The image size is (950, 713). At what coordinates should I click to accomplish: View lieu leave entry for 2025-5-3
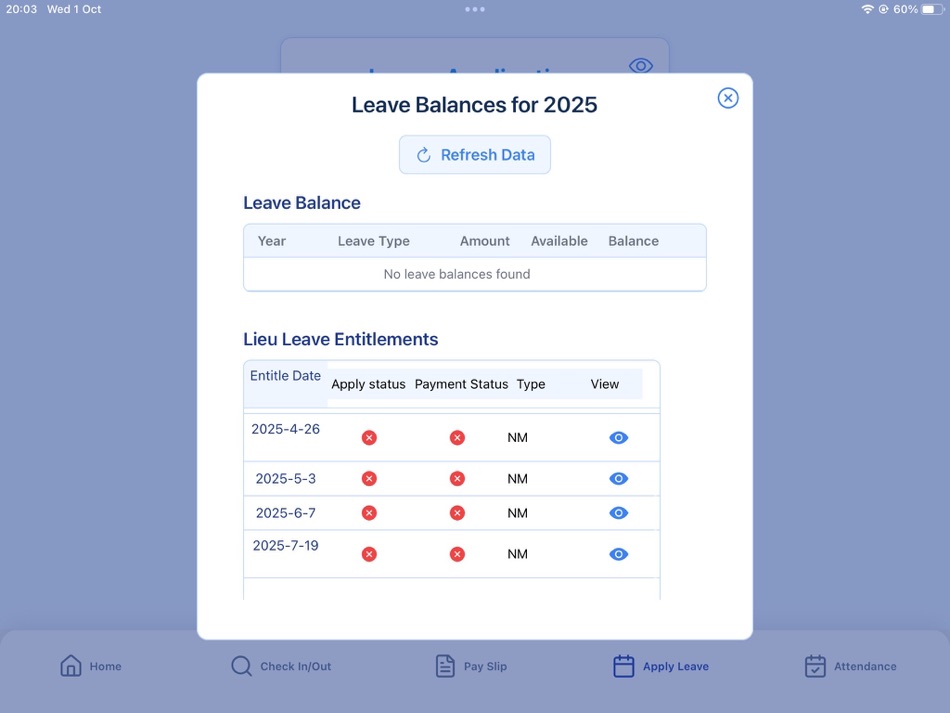pos(618,479)
